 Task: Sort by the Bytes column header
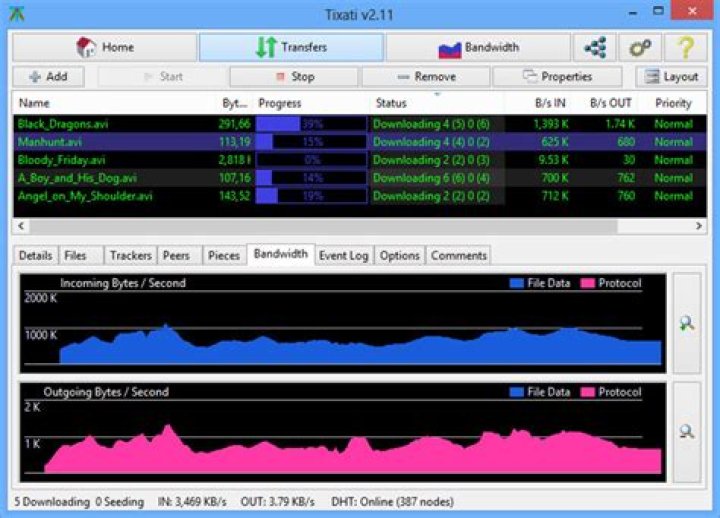pos(235,103)
